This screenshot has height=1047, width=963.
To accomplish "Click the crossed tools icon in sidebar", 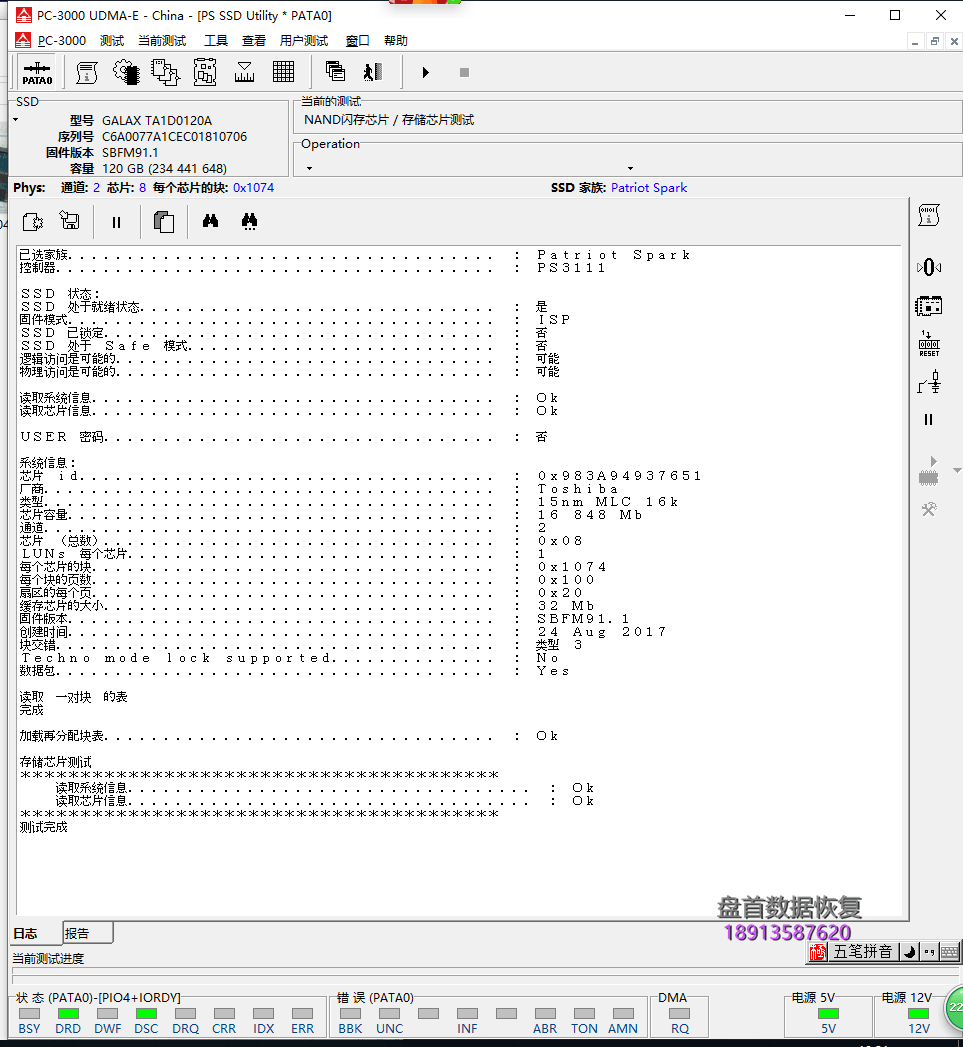I will 929,509.
